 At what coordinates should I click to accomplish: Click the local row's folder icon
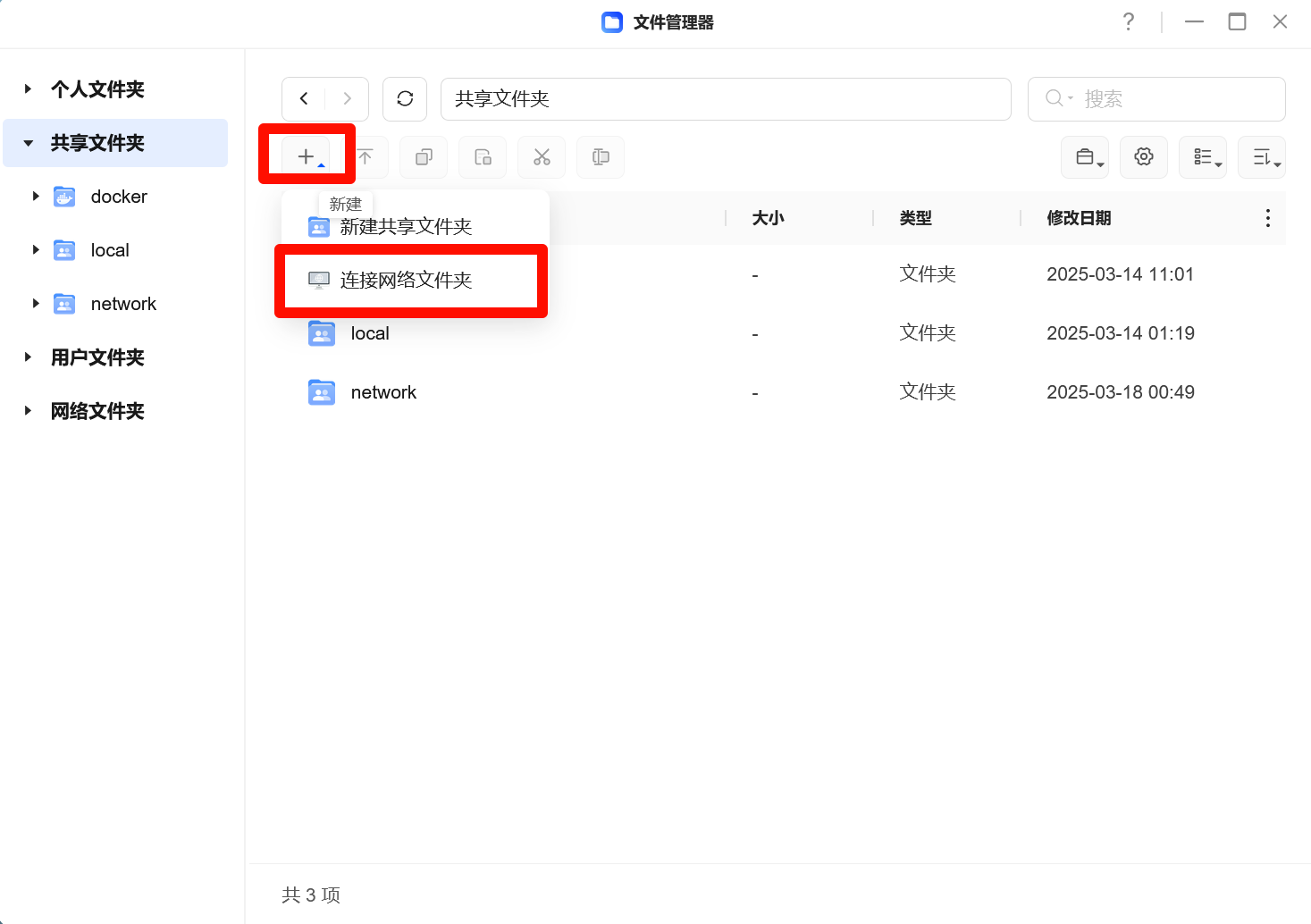[322, 333]
